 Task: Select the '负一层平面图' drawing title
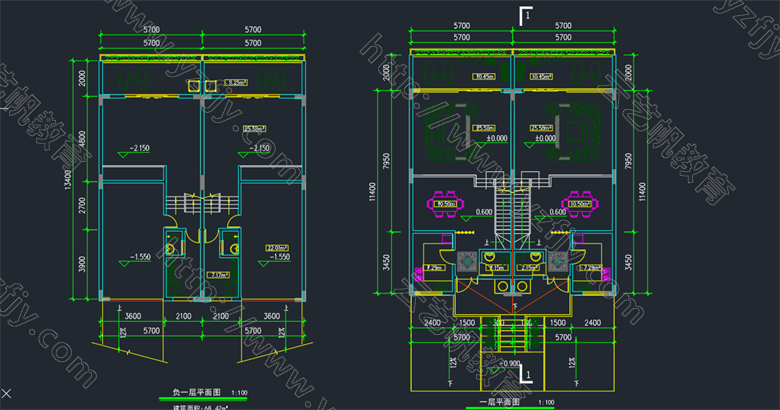click(x=196, y=392)
